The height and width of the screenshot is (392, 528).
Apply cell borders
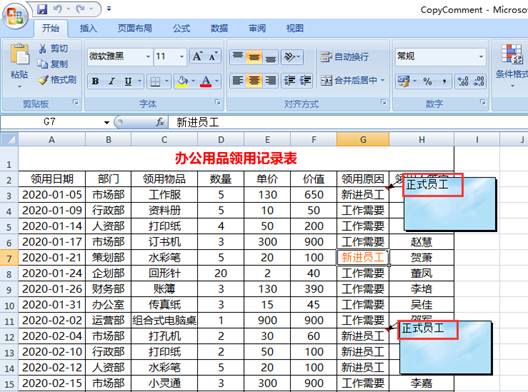coord(155,81)
